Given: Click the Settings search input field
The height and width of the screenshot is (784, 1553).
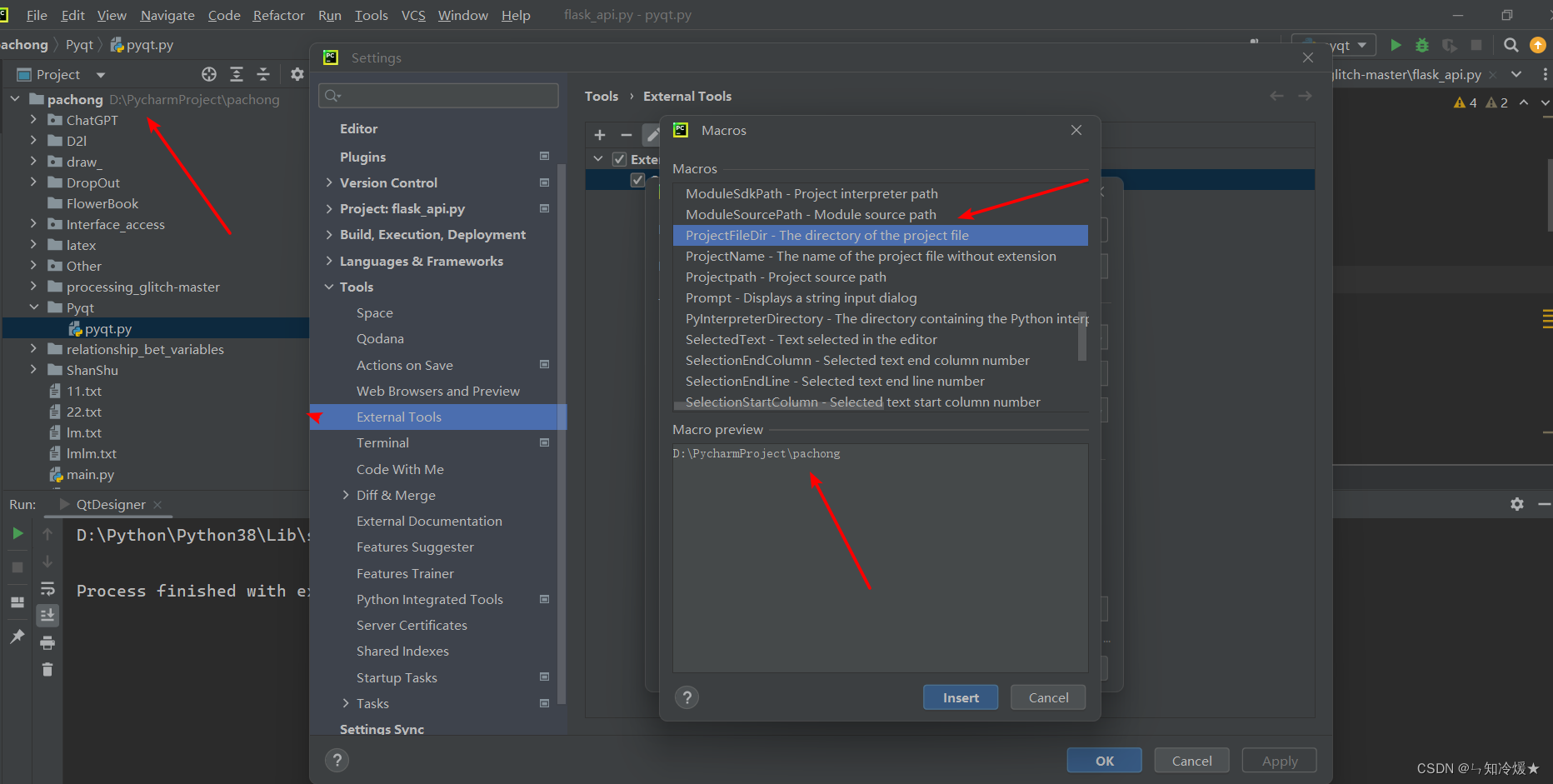Looking at the screenshot, I should [x=439, y=96].
